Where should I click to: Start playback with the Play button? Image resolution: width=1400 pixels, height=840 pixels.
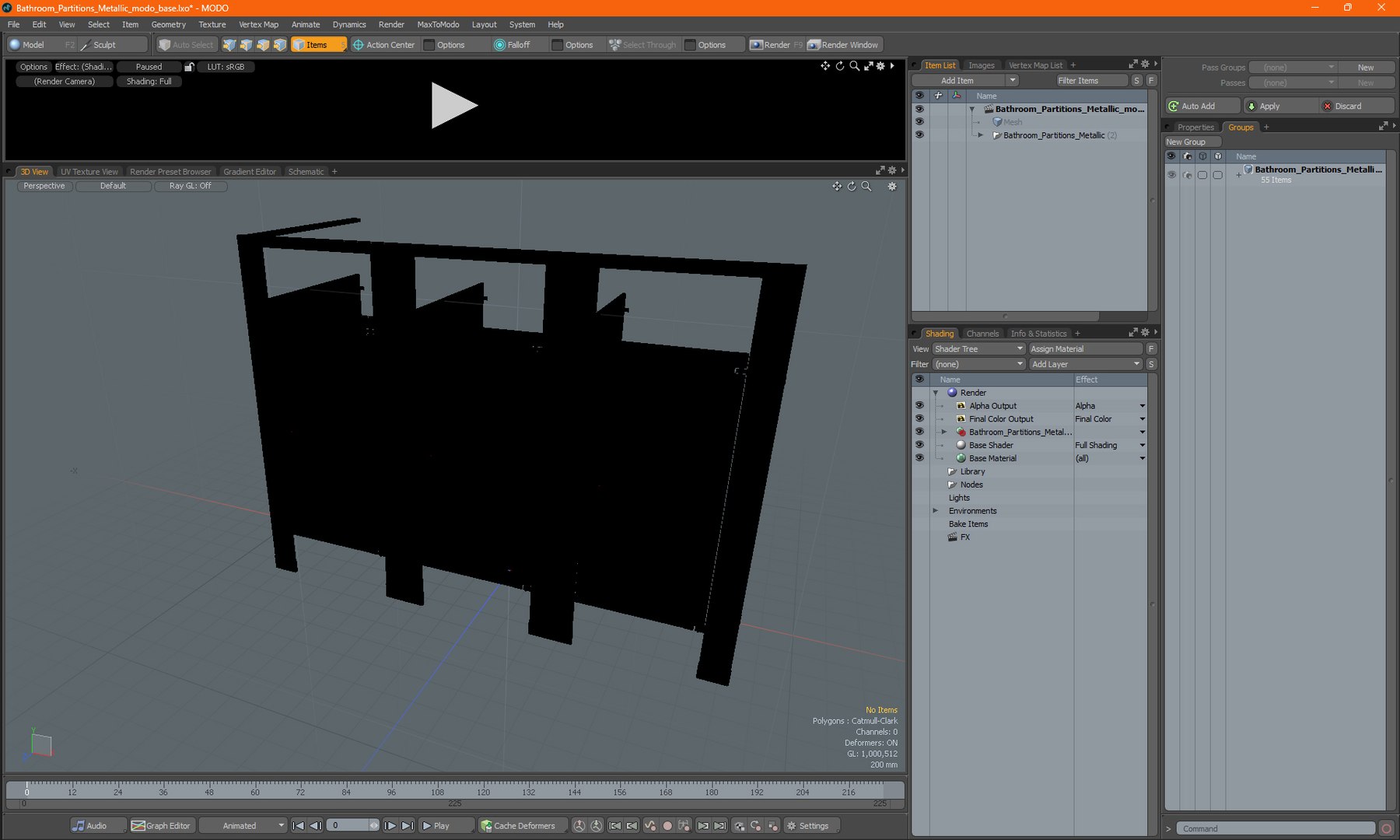(x=446, y=825)
